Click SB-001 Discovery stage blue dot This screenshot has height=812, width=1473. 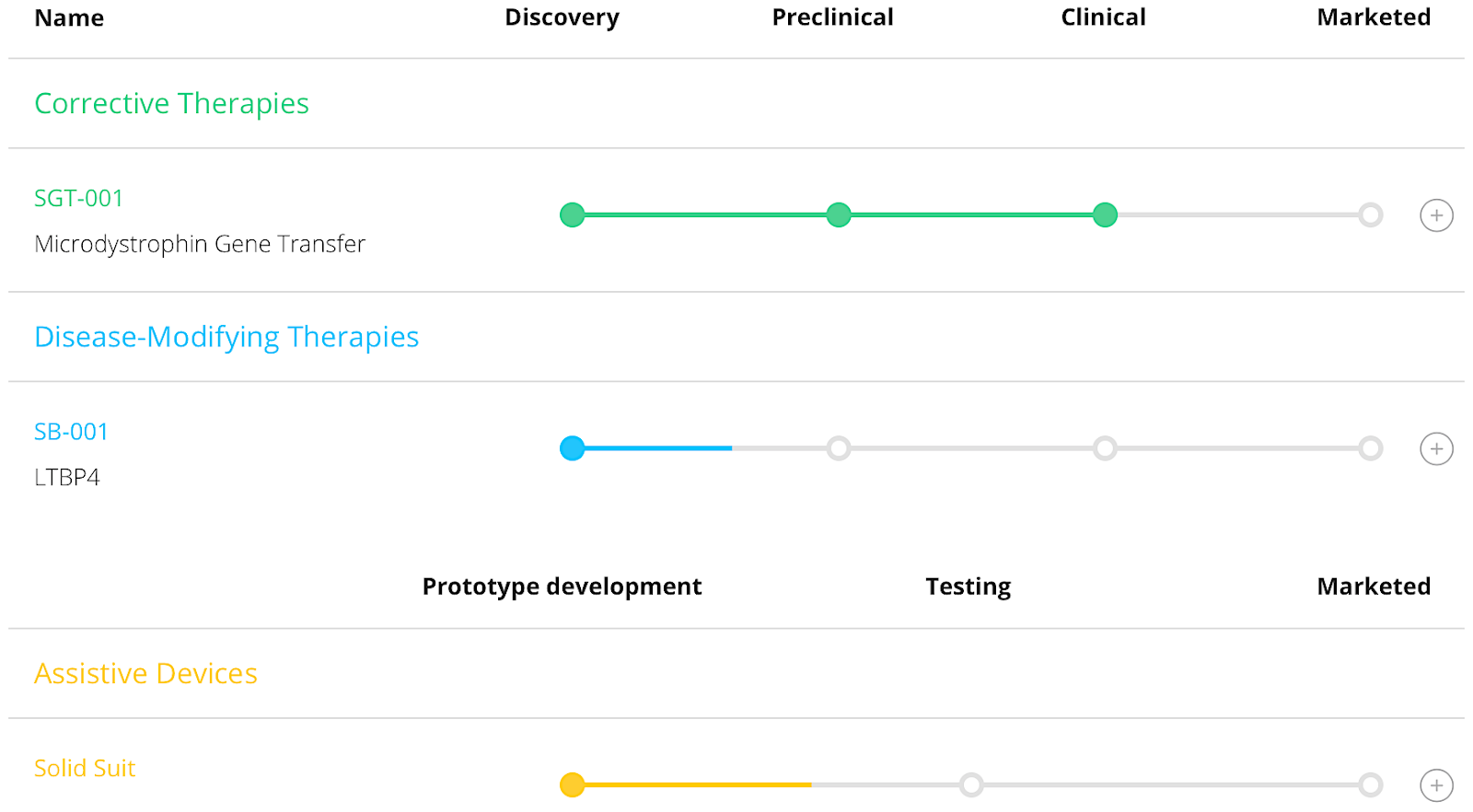(573, 448)
